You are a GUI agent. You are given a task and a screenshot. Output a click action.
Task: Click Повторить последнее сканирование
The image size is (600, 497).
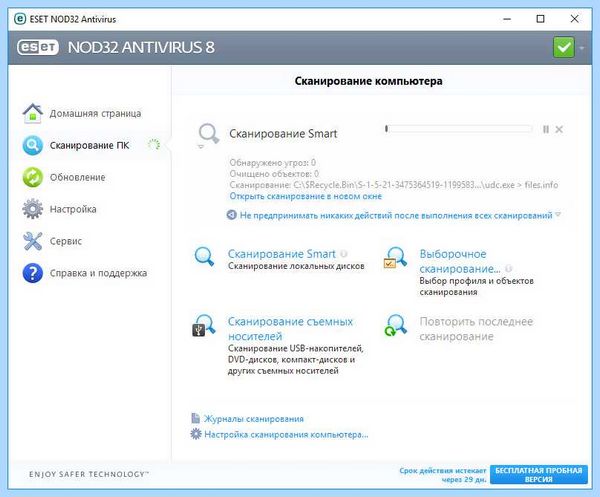476,329
